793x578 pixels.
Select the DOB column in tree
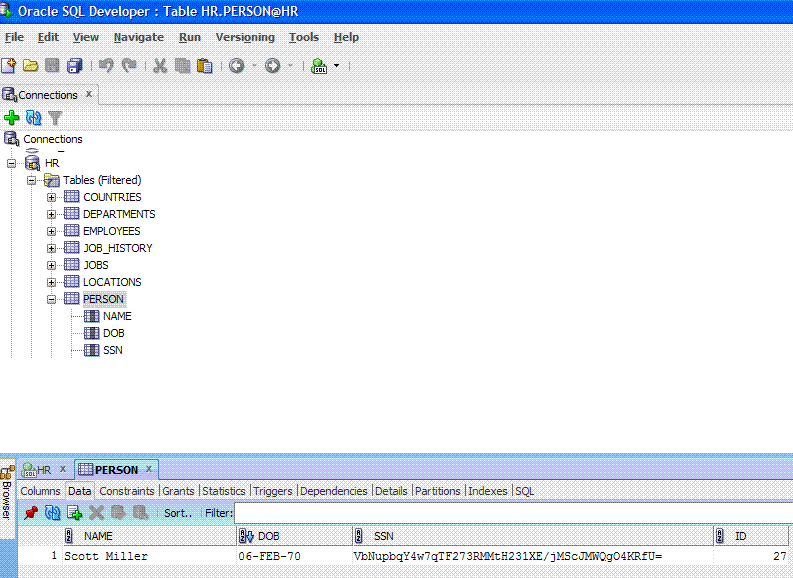tap(114, 333)
